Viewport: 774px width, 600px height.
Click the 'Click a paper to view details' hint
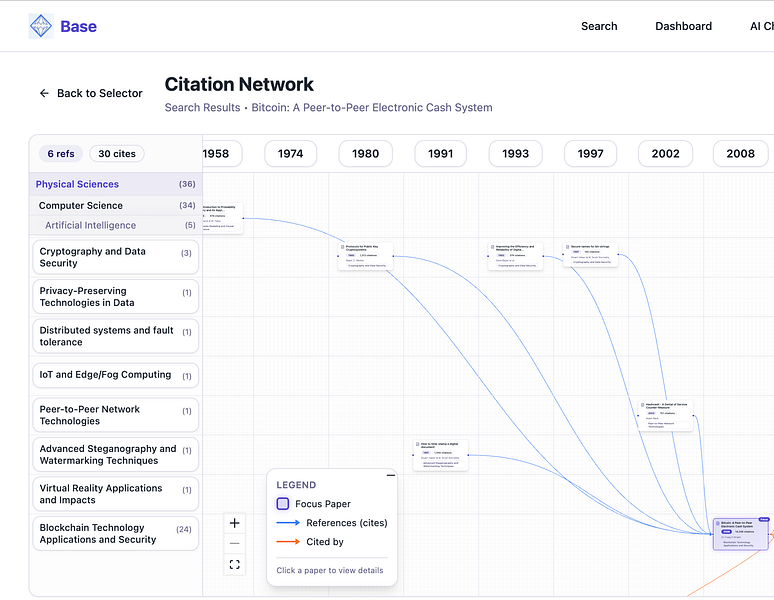coord(330,570)
